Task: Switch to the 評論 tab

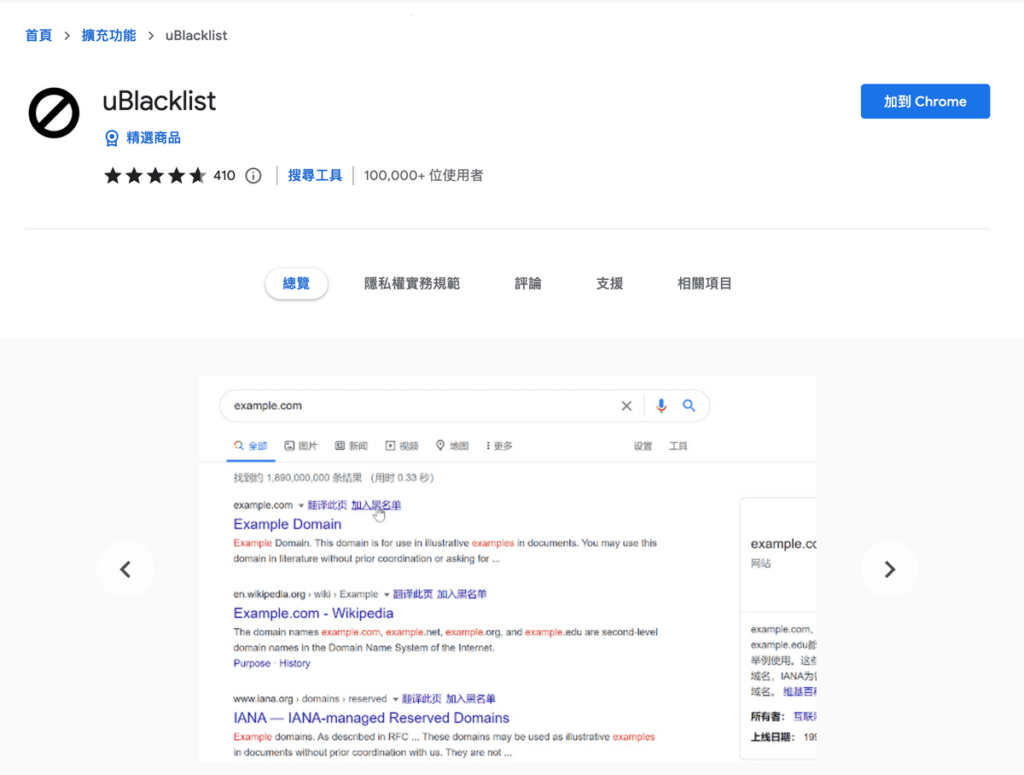Action: (x=528, y=283)
